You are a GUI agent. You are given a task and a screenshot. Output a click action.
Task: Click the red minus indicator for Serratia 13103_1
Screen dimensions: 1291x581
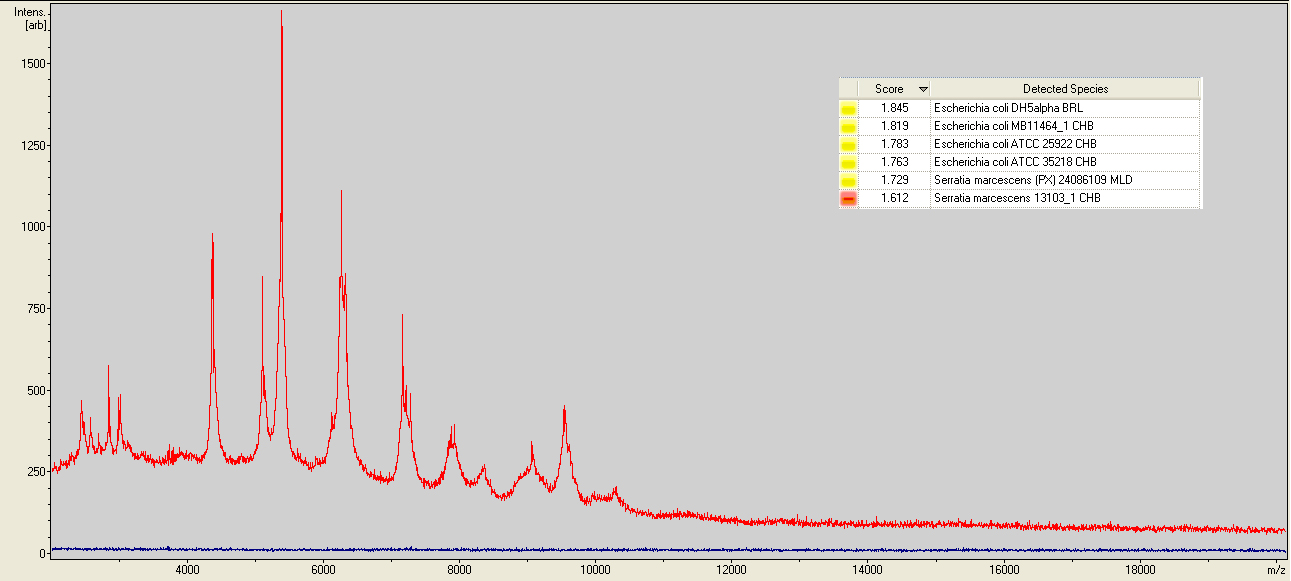coord(848,198)
